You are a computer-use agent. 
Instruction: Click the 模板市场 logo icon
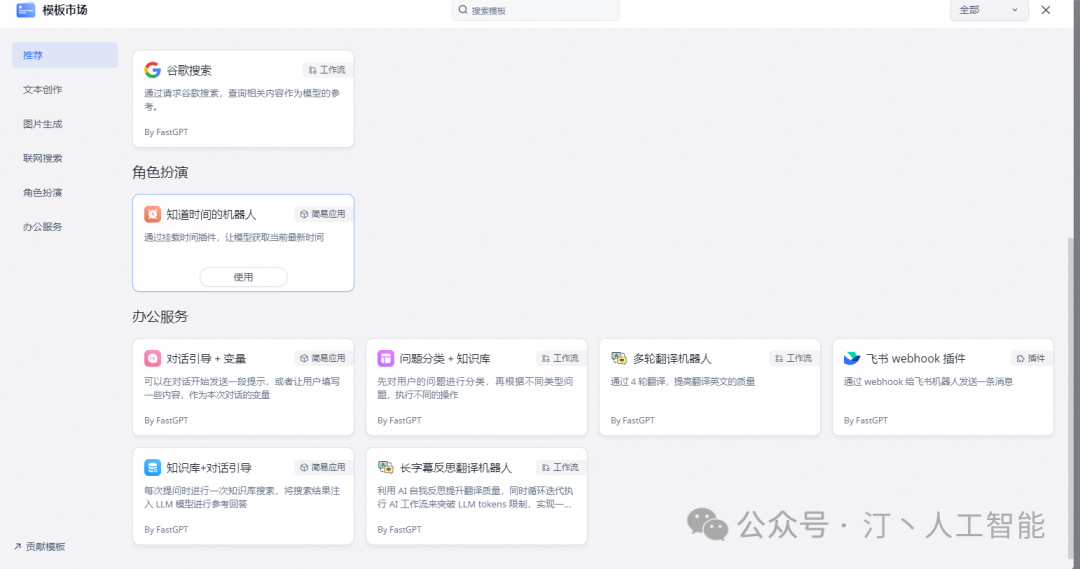click(x=25, y=10)
